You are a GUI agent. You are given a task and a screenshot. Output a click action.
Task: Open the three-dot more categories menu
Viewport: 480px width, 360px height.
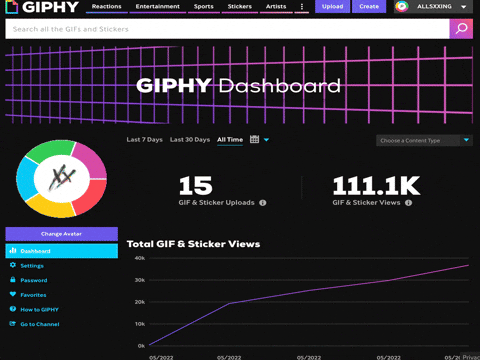302,7
